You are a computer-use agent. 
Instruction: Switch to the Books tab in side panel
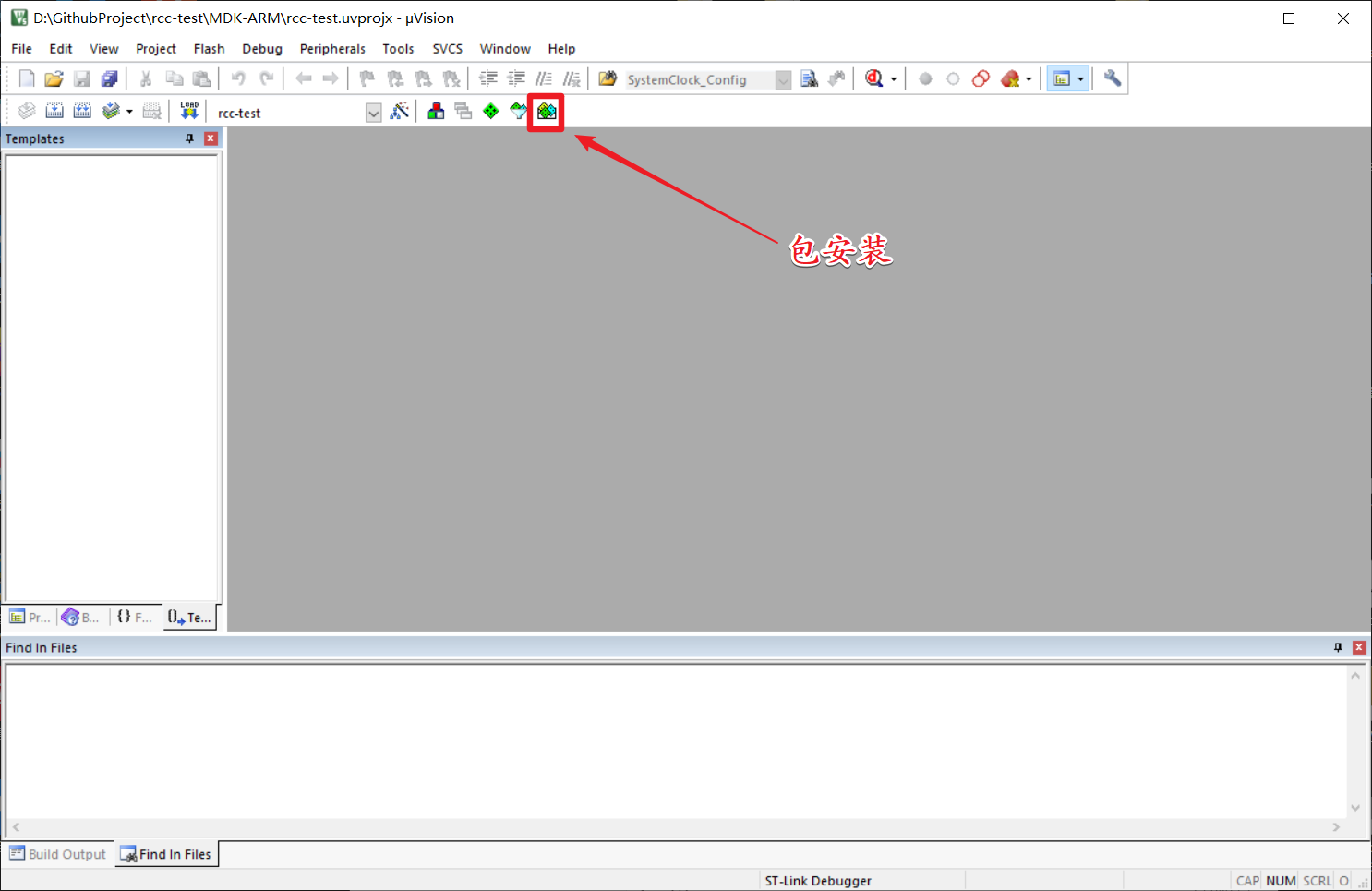(x=80, y=618)
